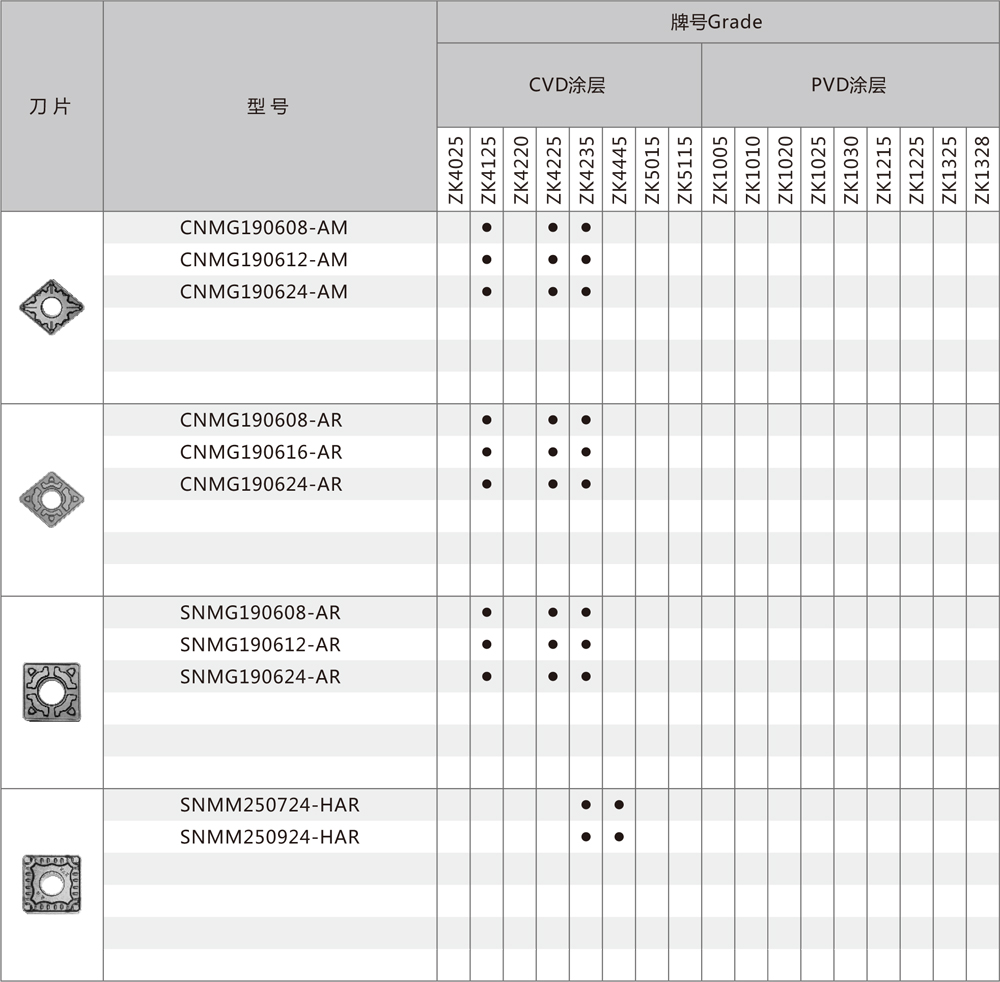Viewport: 1000px width, 982px height.
Task: Click model CNMG190612-AM
Action: [x=264, y=260]
